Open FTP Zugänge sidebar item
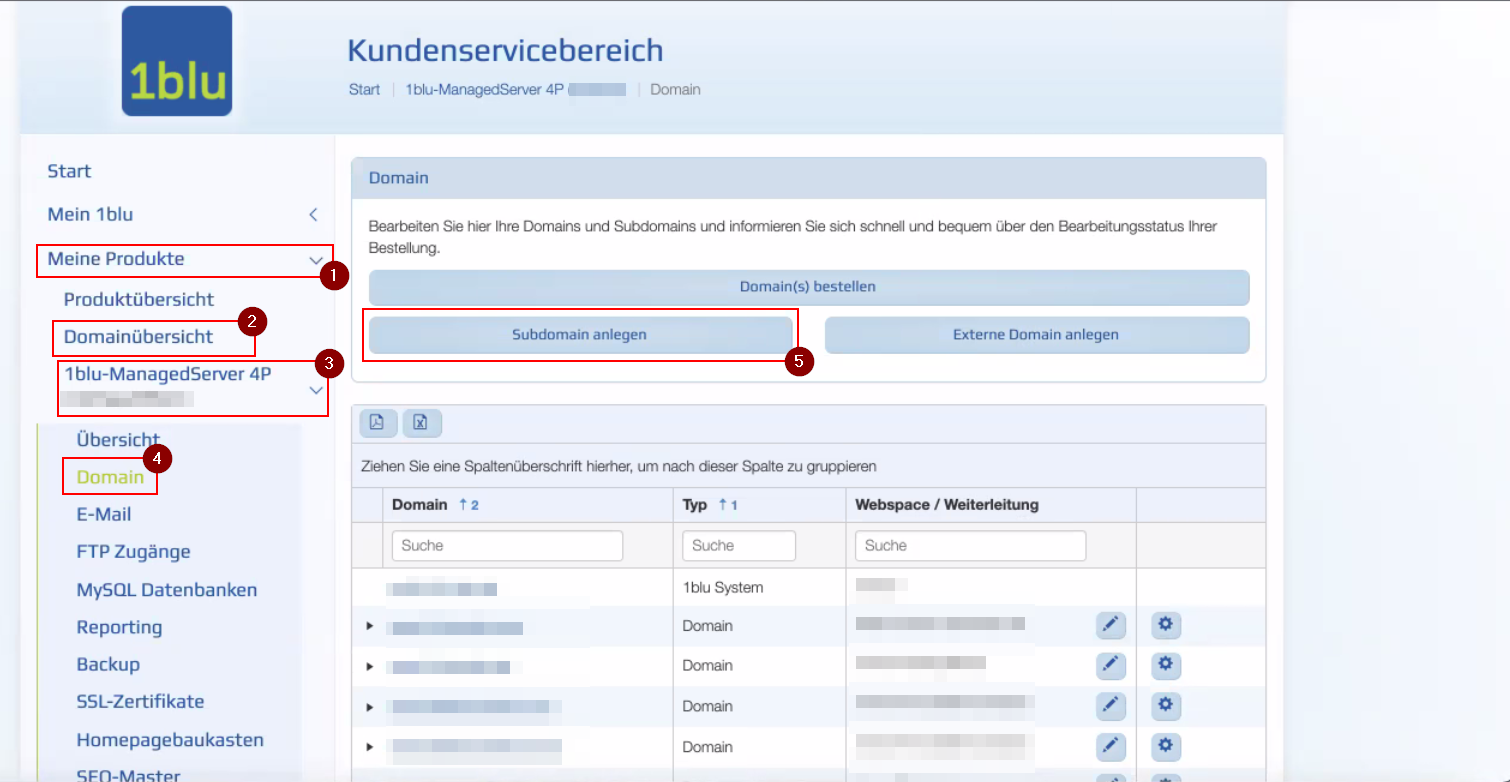Screen dimensions: 1510x782 pos(133,552)
